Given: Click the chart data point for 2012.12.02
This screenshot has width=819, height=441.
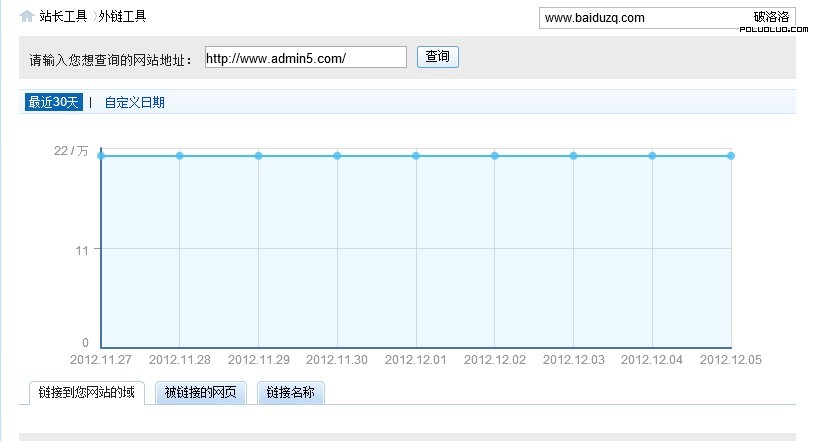Looking at the screenshot, I should coord(495,156).
